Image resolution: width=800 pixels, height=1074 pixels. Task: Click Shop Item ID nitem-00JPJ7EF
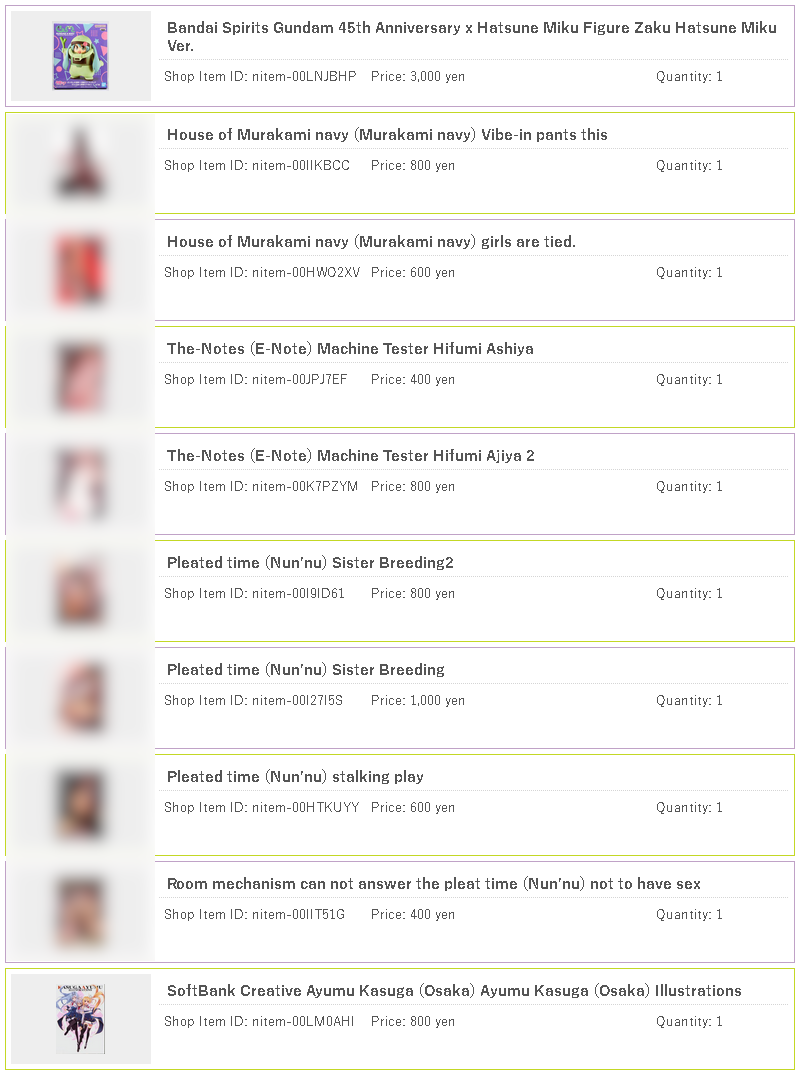[255, 379]
